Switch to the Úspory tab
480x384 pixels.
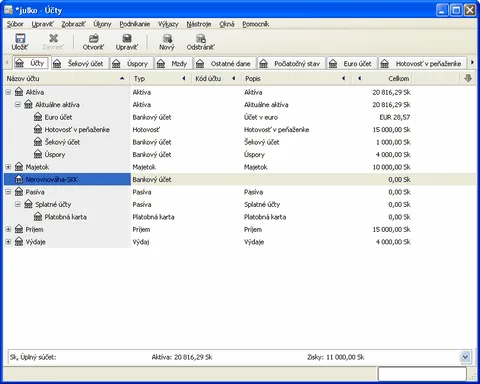click(132, 63)
